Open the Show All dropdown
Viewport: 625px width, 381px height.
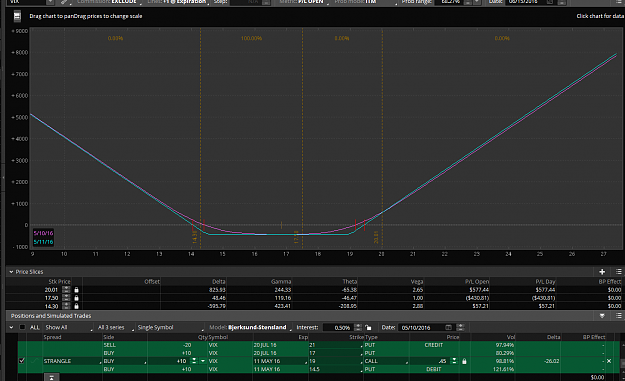point(68,328)
